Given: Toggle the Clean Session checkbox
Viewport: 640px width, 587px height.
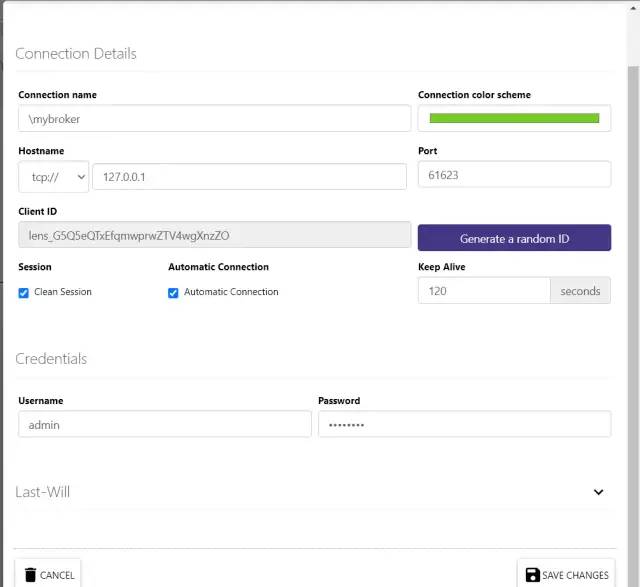Looking at the screenshot, I should [24, 293].
